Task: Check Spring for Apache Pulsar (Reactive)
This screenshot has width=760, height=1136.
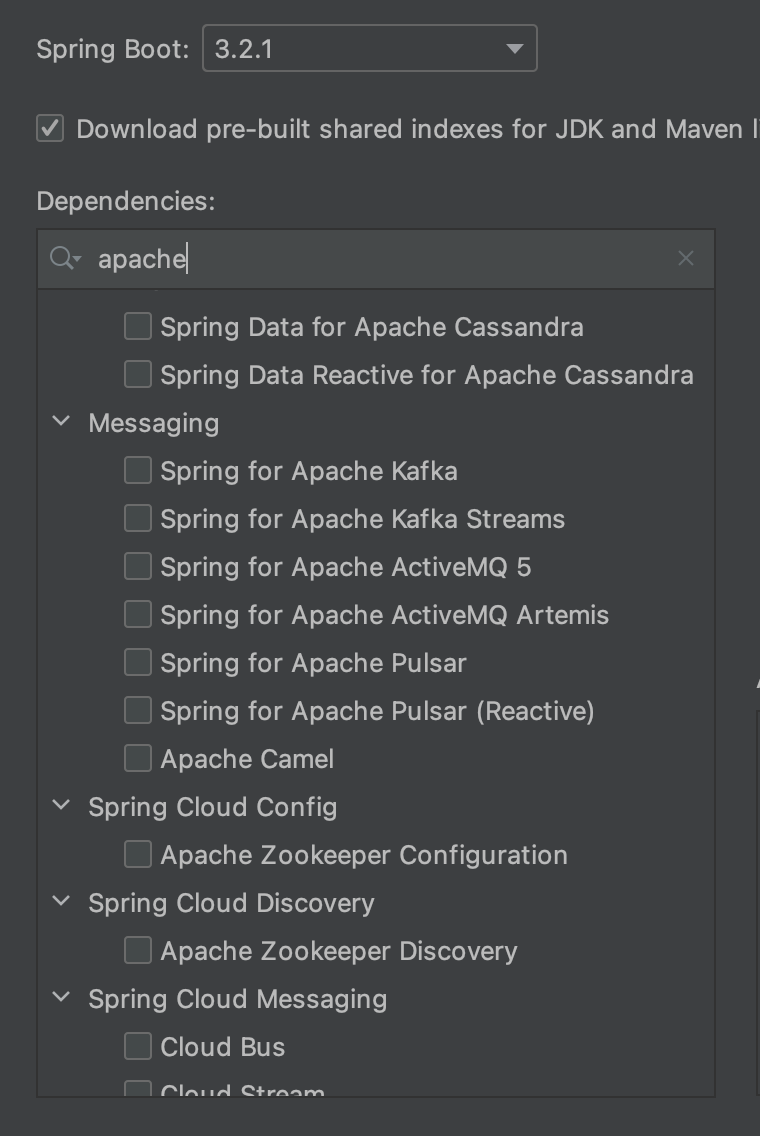Action: coord(138,710)
